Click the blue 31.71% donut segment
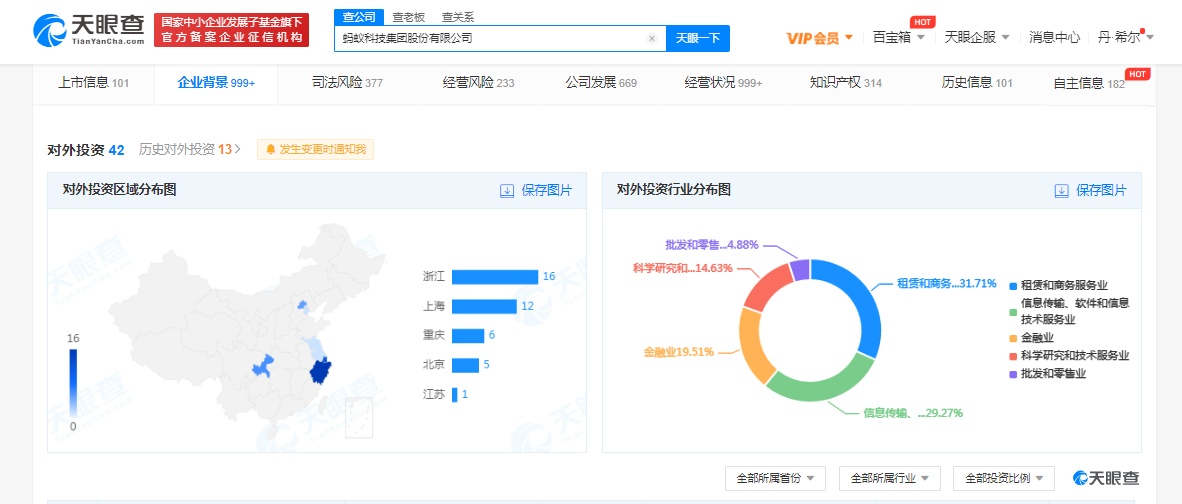 [861, 294]
